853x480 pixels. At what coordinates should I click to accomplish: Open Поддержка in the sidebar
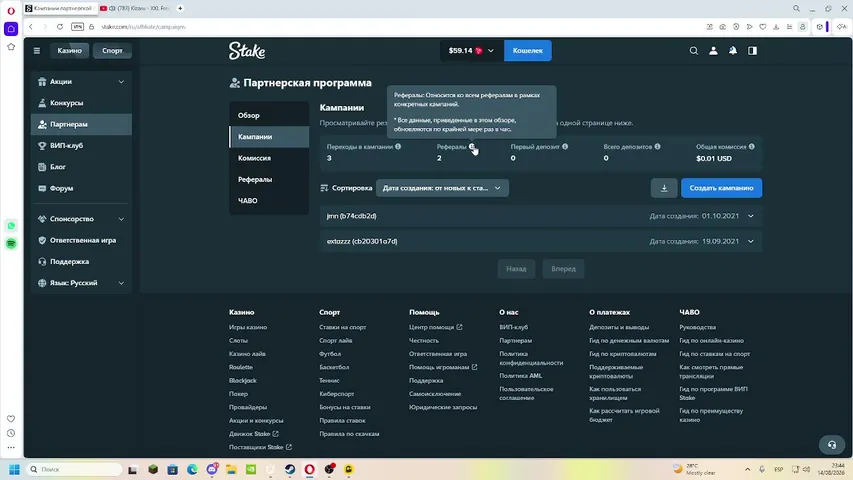[82, 261]
